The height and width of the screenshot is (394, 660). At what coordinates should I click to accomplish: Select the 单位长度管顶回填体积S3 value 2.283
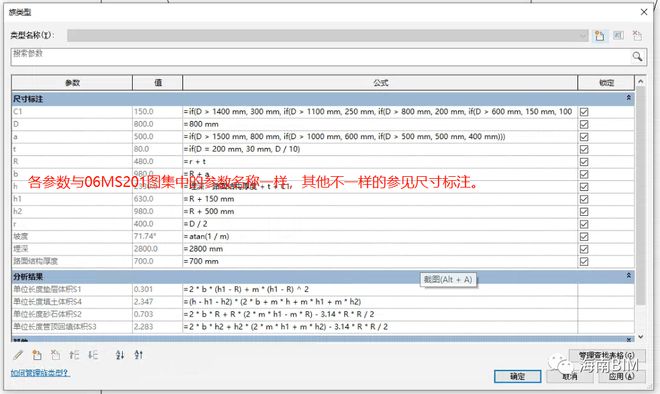tap(157, 327)
